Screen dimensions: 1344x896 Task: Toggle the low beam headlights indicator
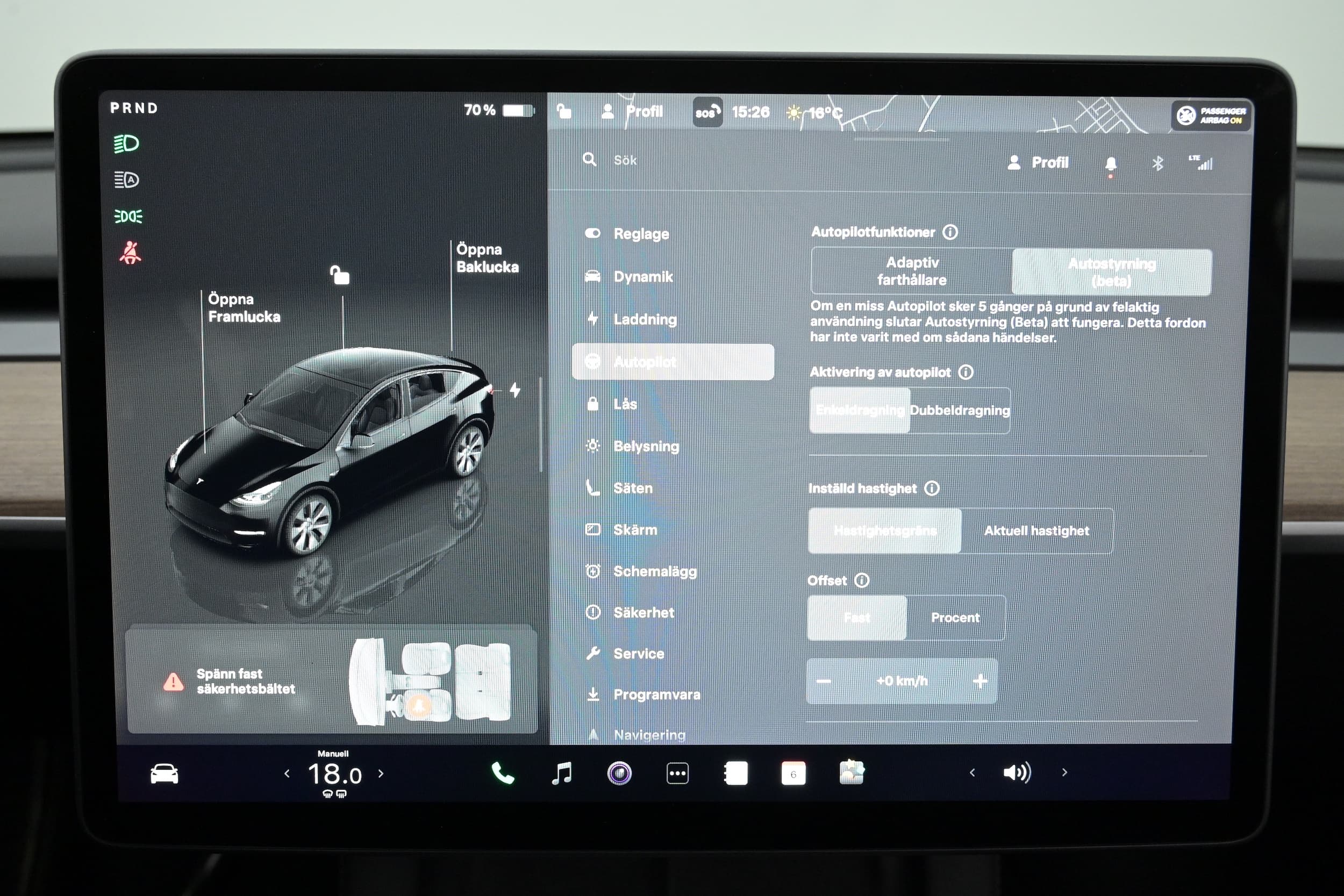point(126,144)
